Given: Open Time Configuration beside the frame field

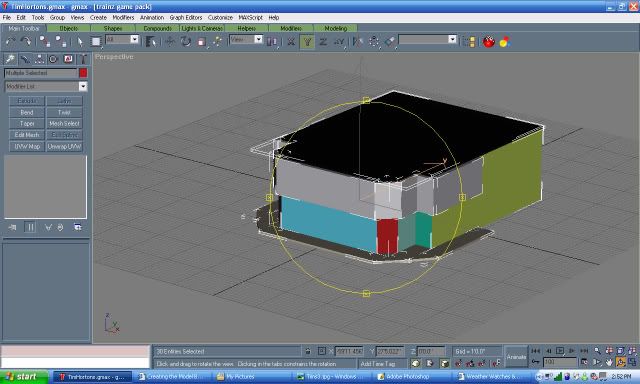Looking at the screenshot, I should [x=584, y=362].
